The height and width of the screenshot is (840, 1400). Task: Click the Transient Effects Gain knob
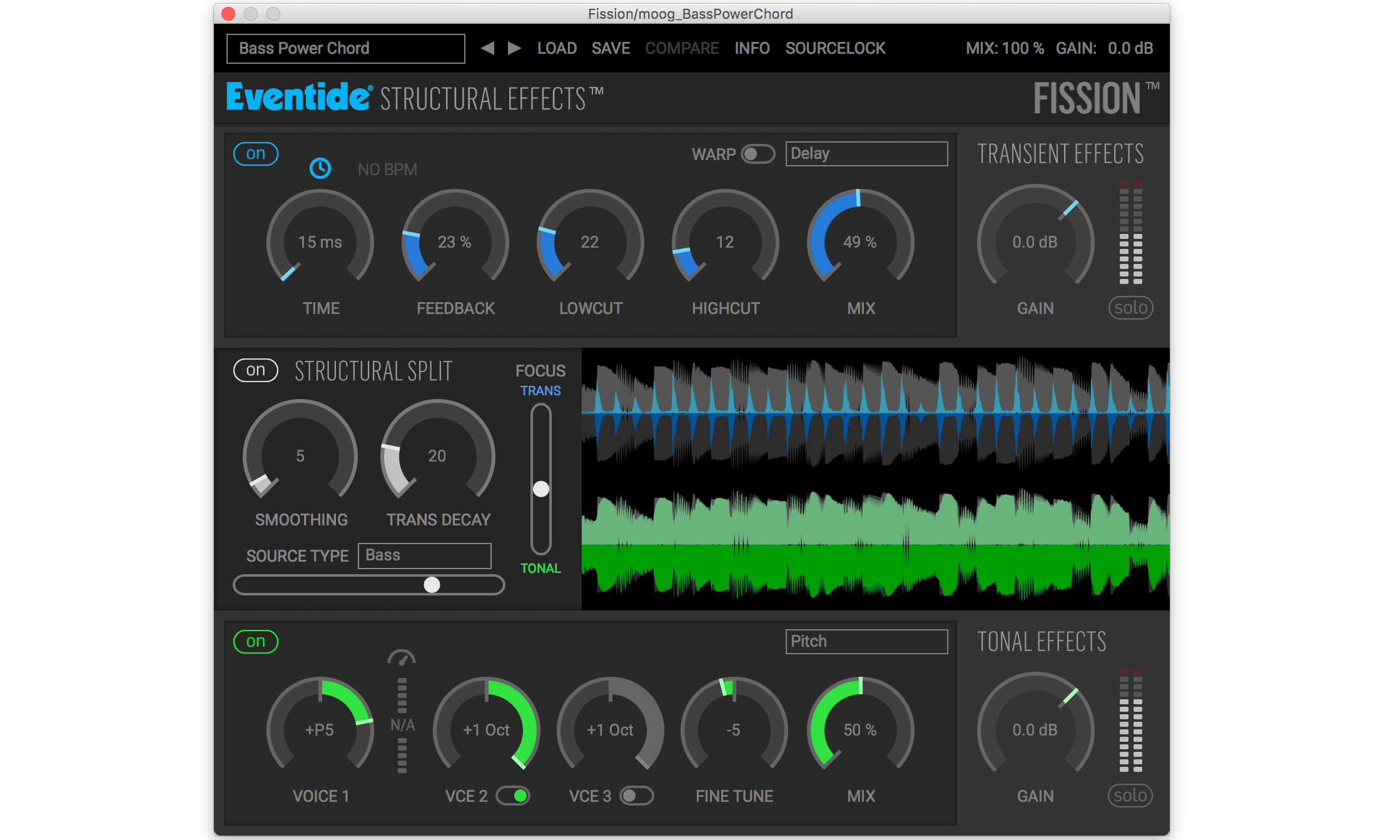[1035, 241]
